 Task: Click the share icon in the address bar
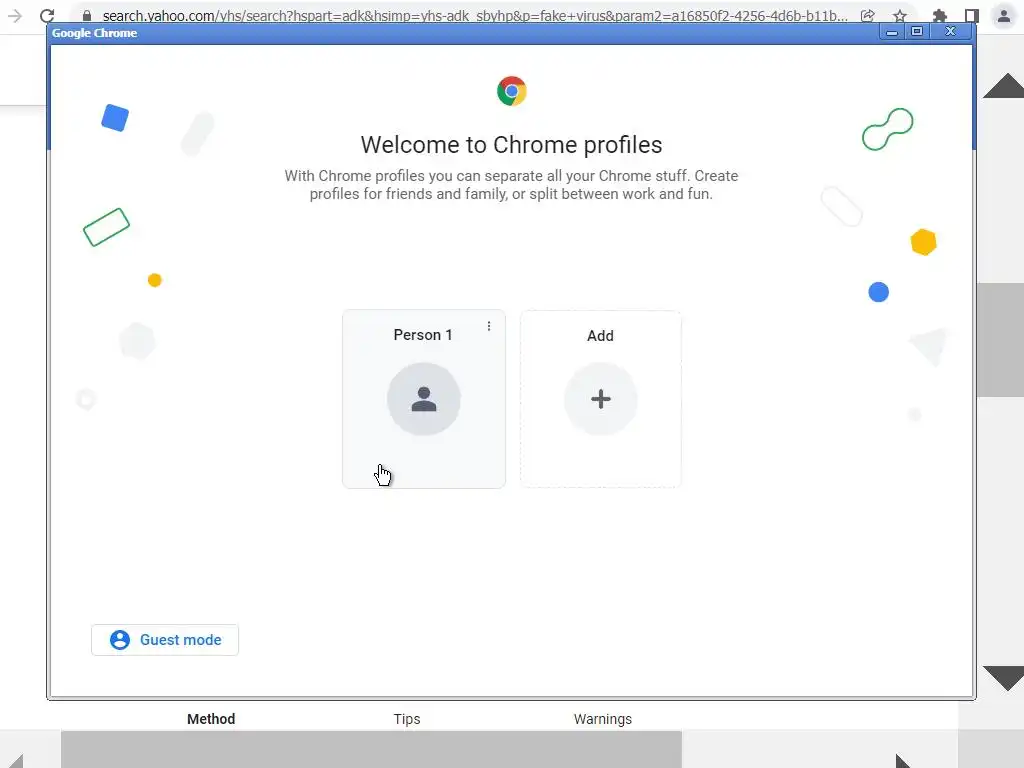(868, 16)
